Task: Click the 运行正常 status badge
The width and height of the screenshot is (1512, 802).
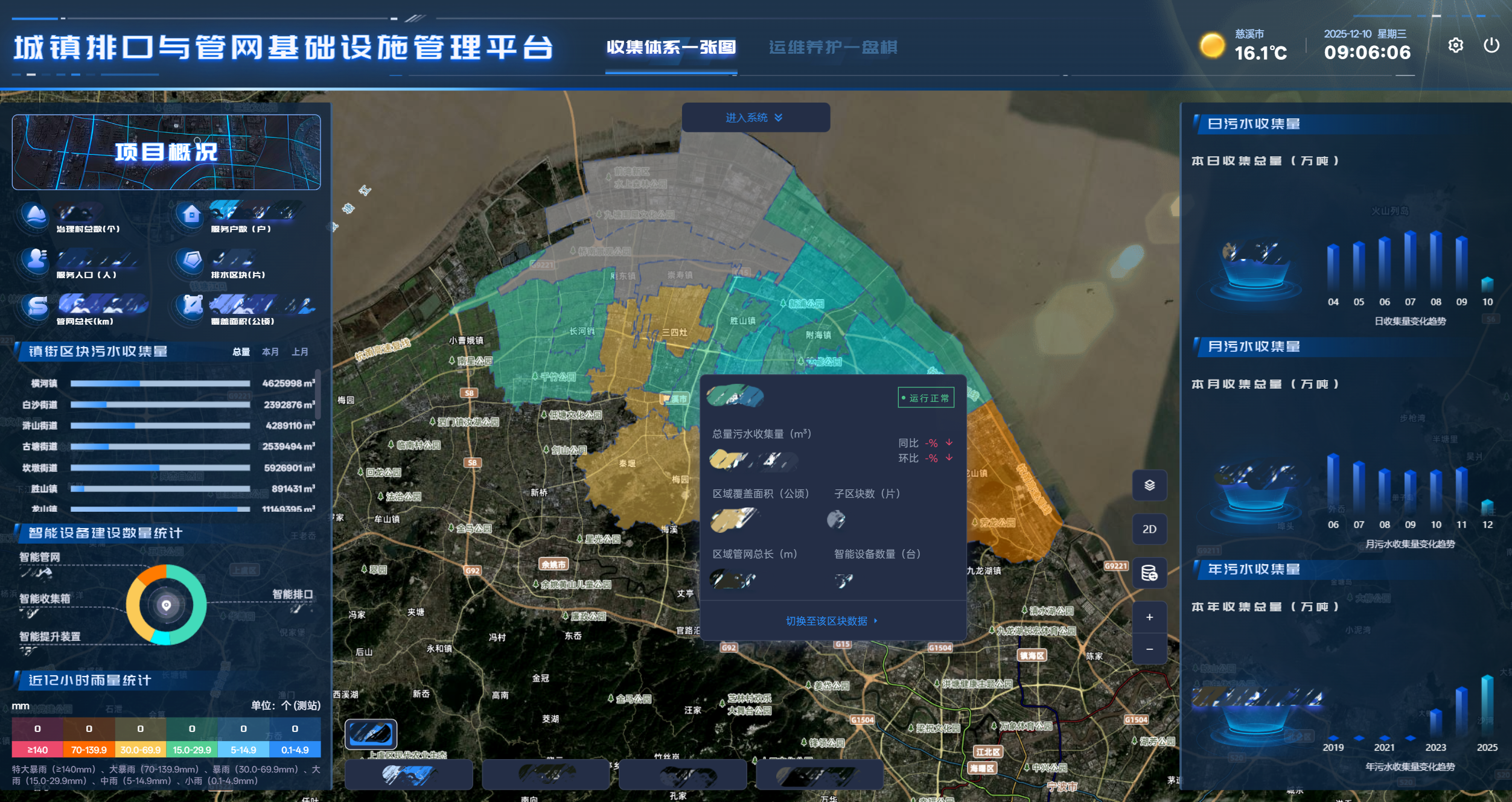Action: [x=925, y=398]
